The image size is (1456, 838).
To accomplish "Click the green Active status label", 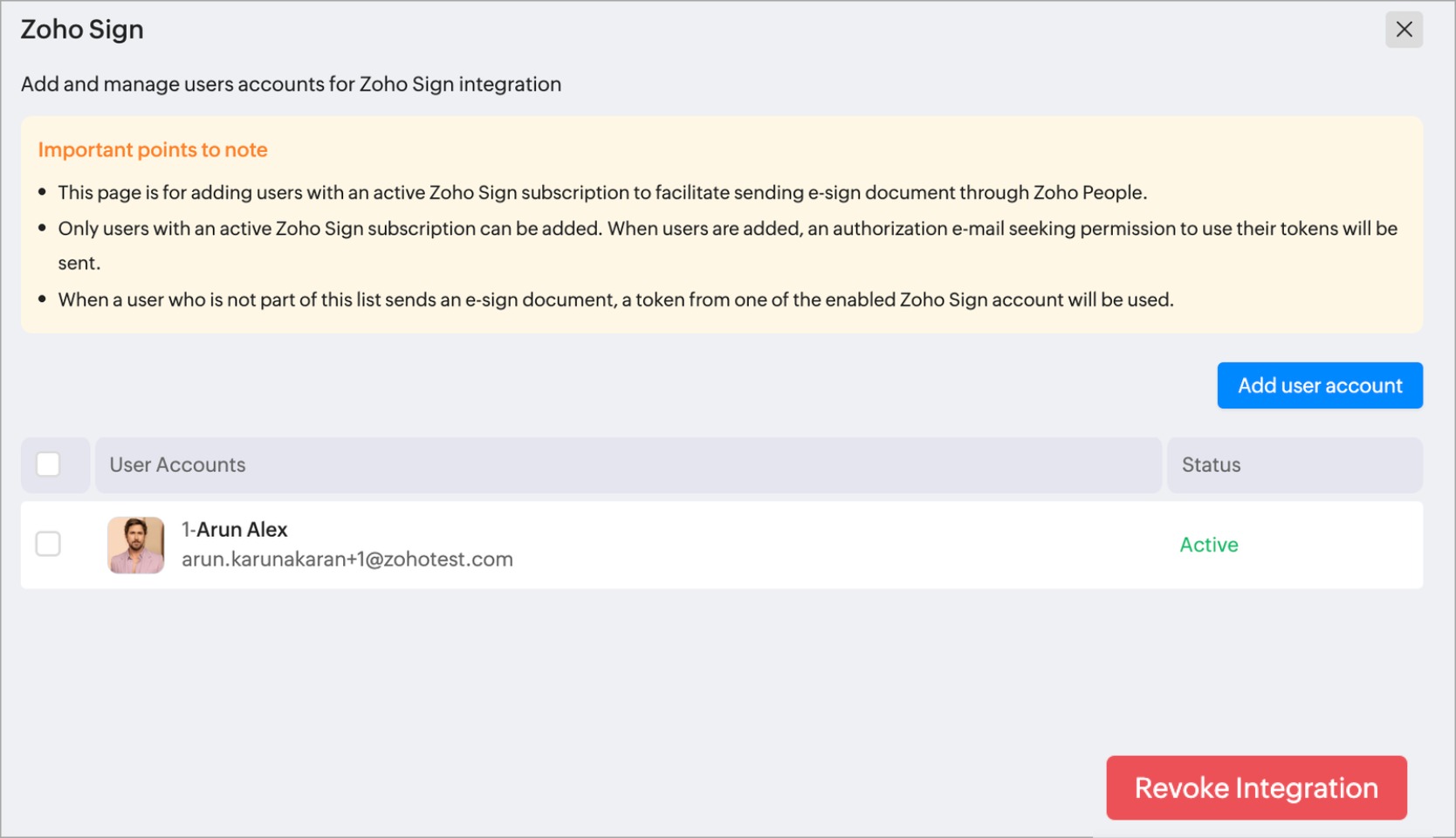I will tap(1208, 545).
